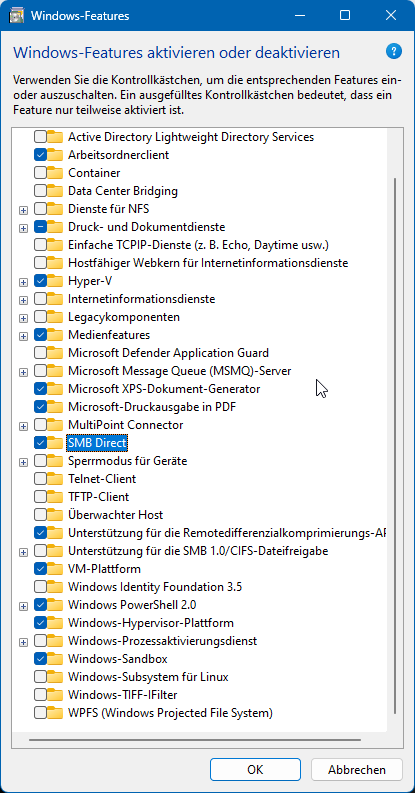This screenshot has height=793, width=415.
Task: Click the folder icon beside Windows-Sandbox
Action: coord(55,659)
